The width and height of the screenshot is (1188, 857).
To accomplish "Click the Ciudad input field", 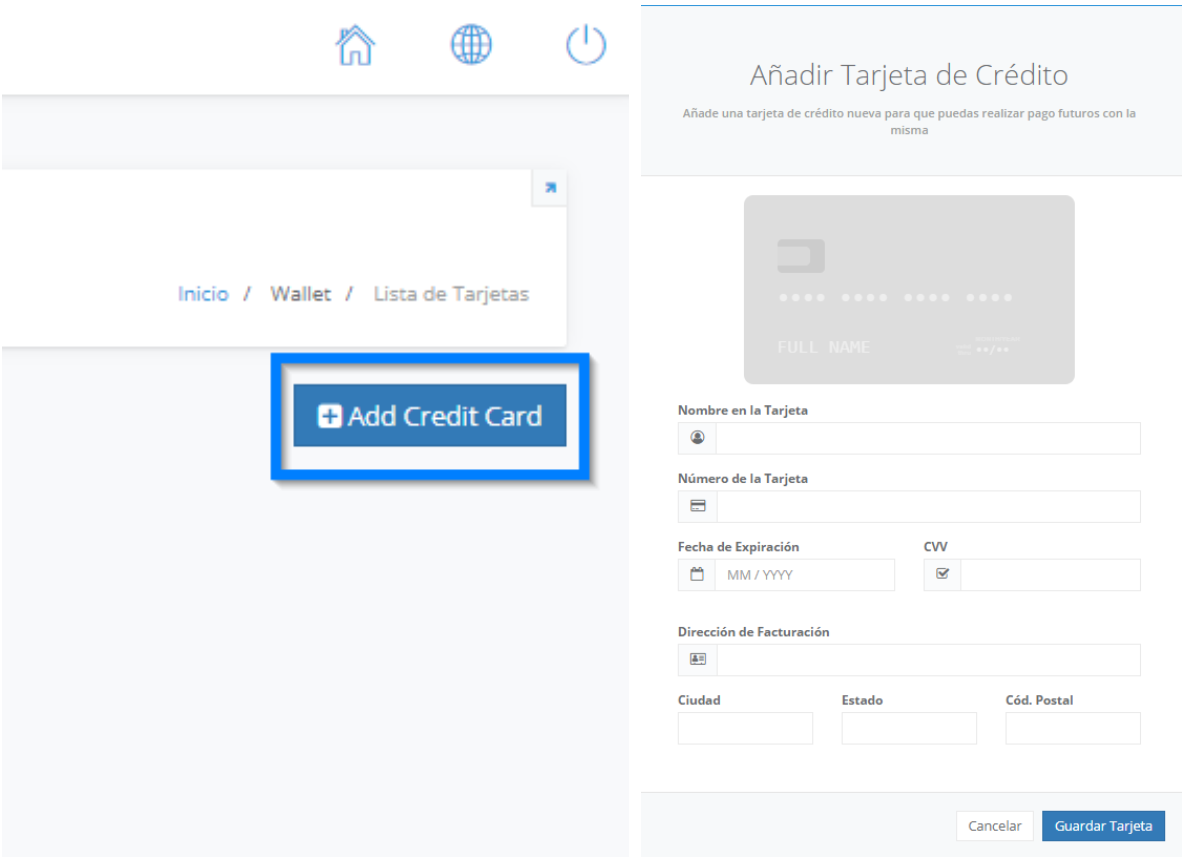I will tap(745, 728).
